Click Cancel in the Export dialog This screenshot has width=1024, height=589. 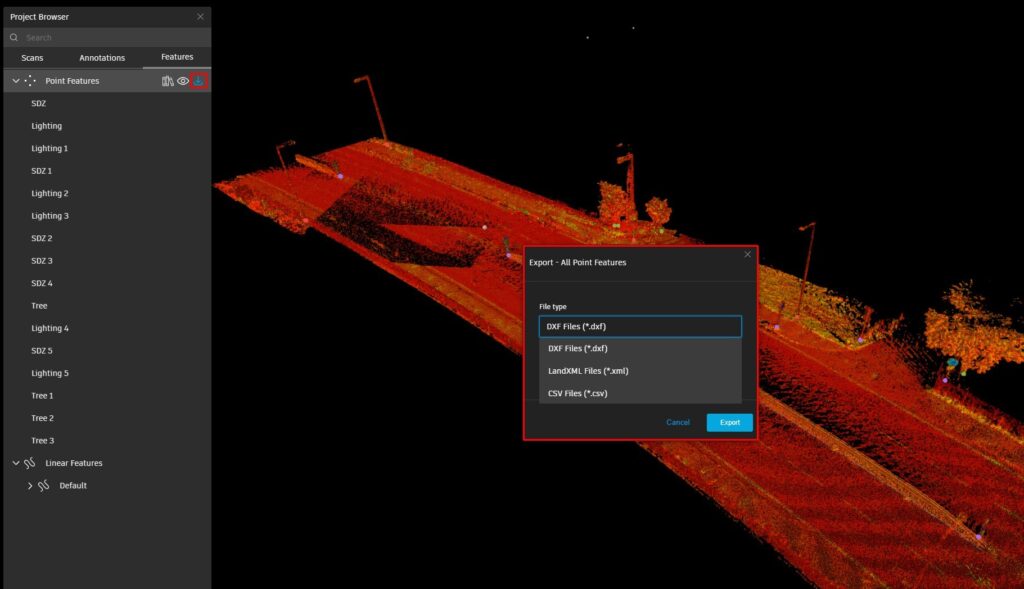pos(678,422)
